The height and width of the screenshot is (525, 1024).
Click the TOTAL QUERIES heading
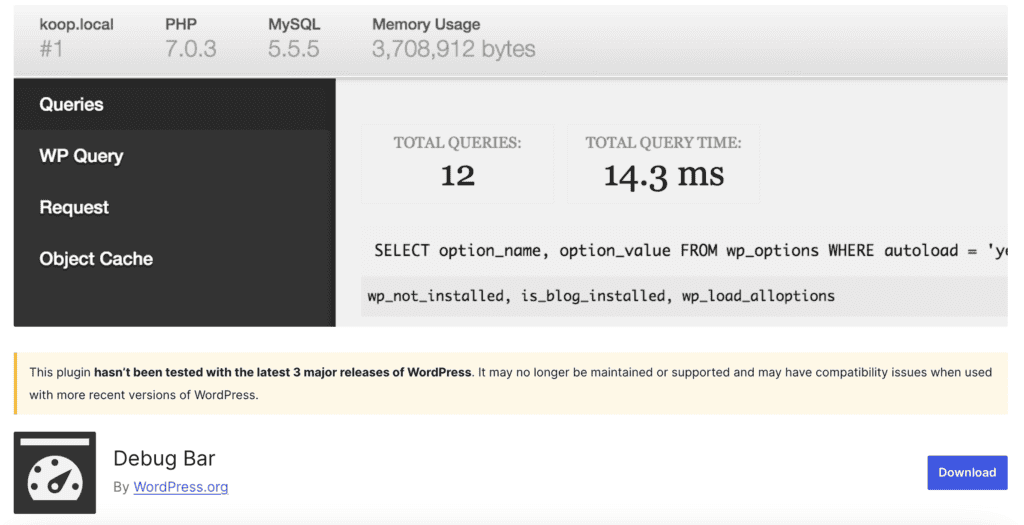(457, 143)
